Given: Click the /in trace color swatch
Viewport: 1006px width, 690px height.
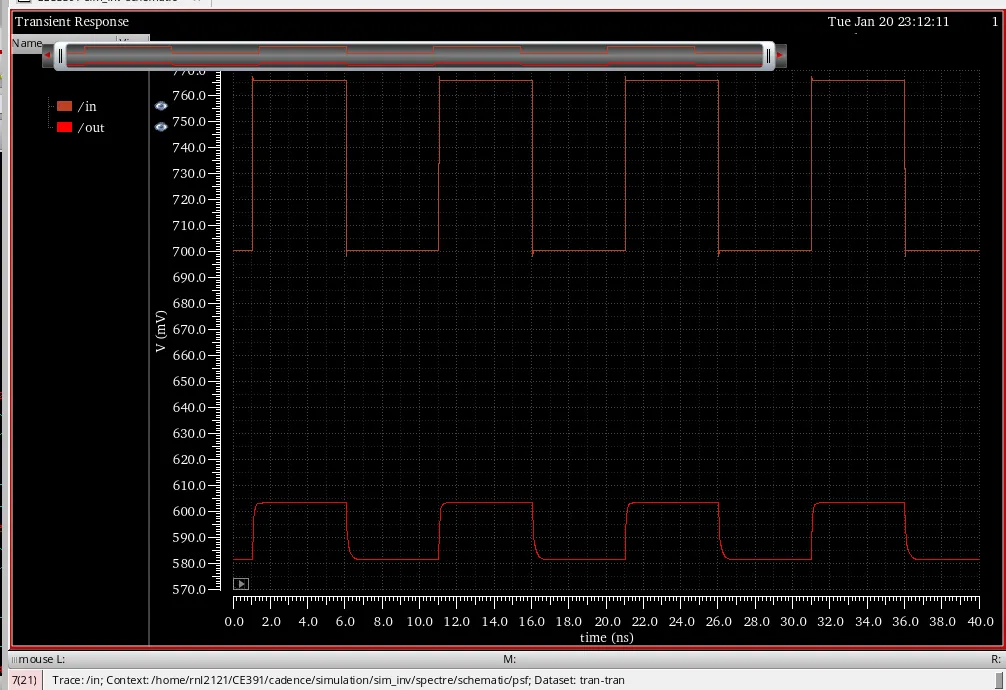Looking at the screenshot, I should click(65, 106).
